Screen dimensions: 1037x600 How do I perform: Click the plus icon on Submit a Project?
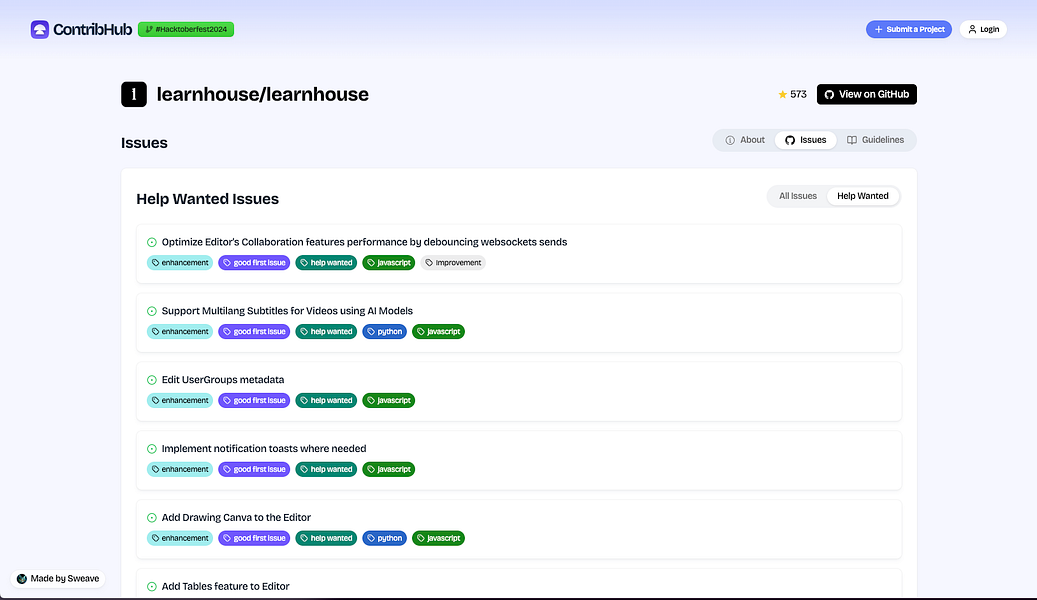tap(880, 29)
